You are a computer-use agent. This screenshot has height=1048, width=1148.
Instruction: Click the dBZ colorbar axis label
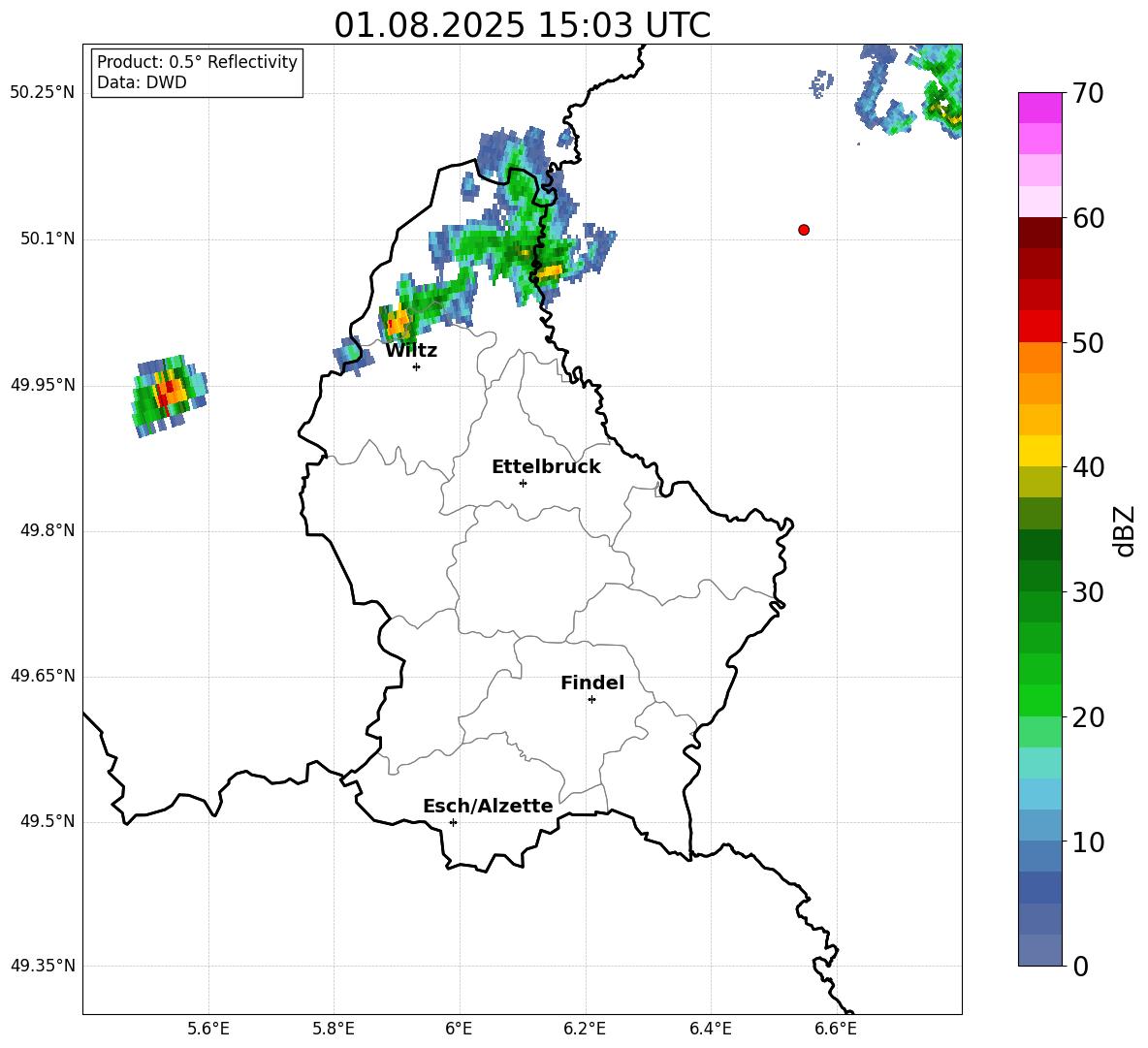1126,530
